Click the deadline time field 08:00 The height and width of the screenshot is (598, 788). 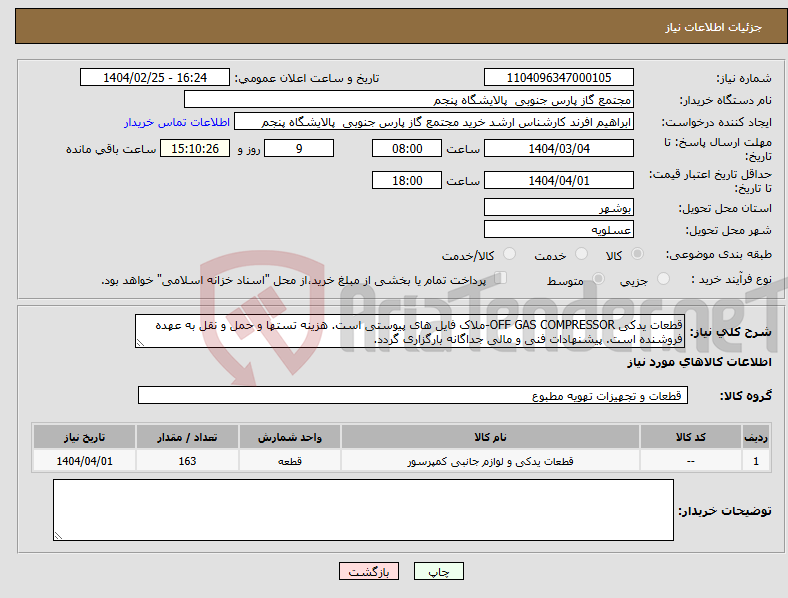tap(407, 148)
